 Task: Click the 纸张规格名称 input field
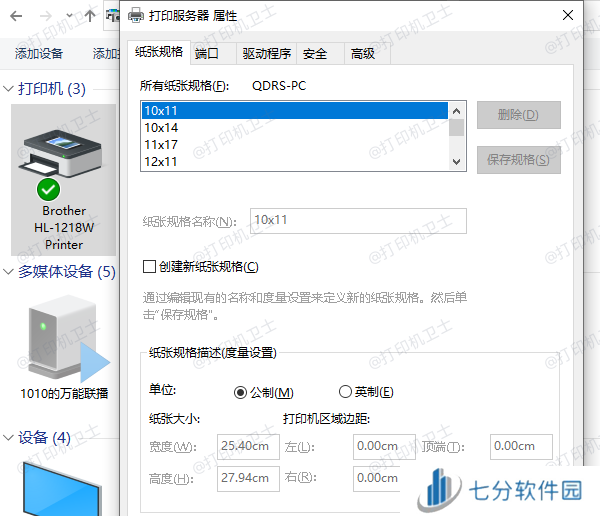point(358,221)
